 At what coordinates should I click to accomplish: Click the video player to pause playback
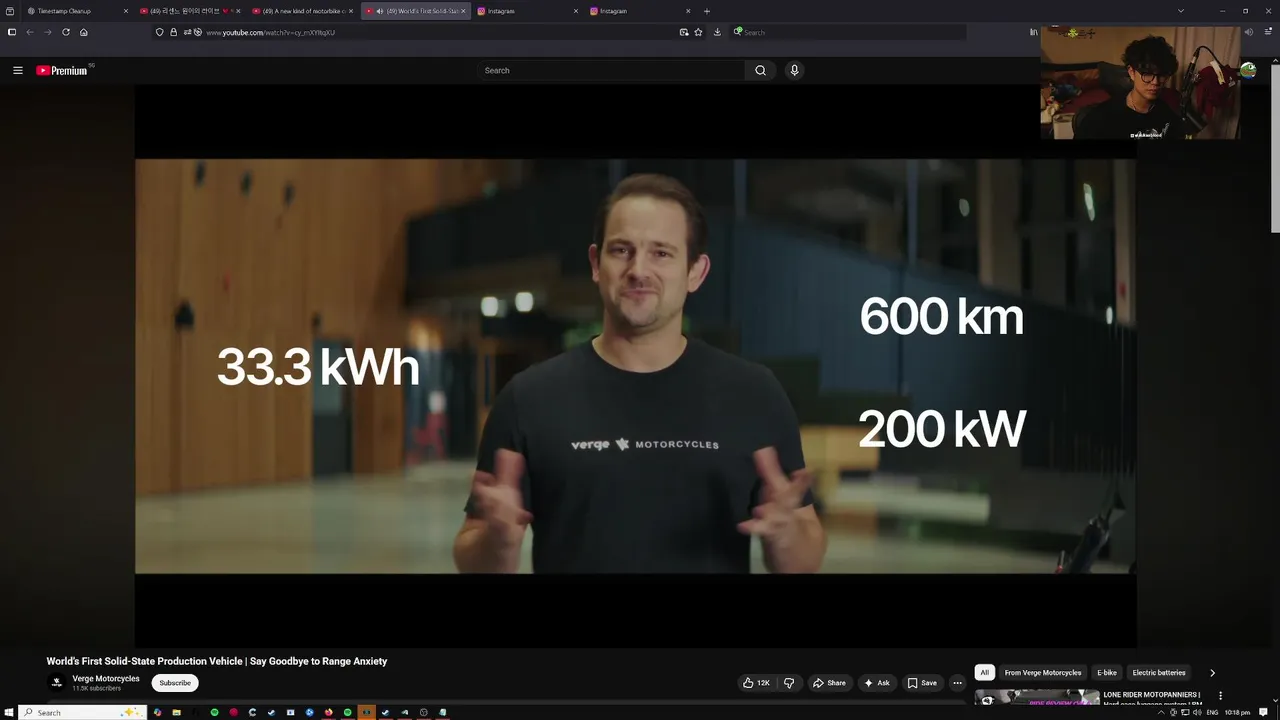point(635,366)
